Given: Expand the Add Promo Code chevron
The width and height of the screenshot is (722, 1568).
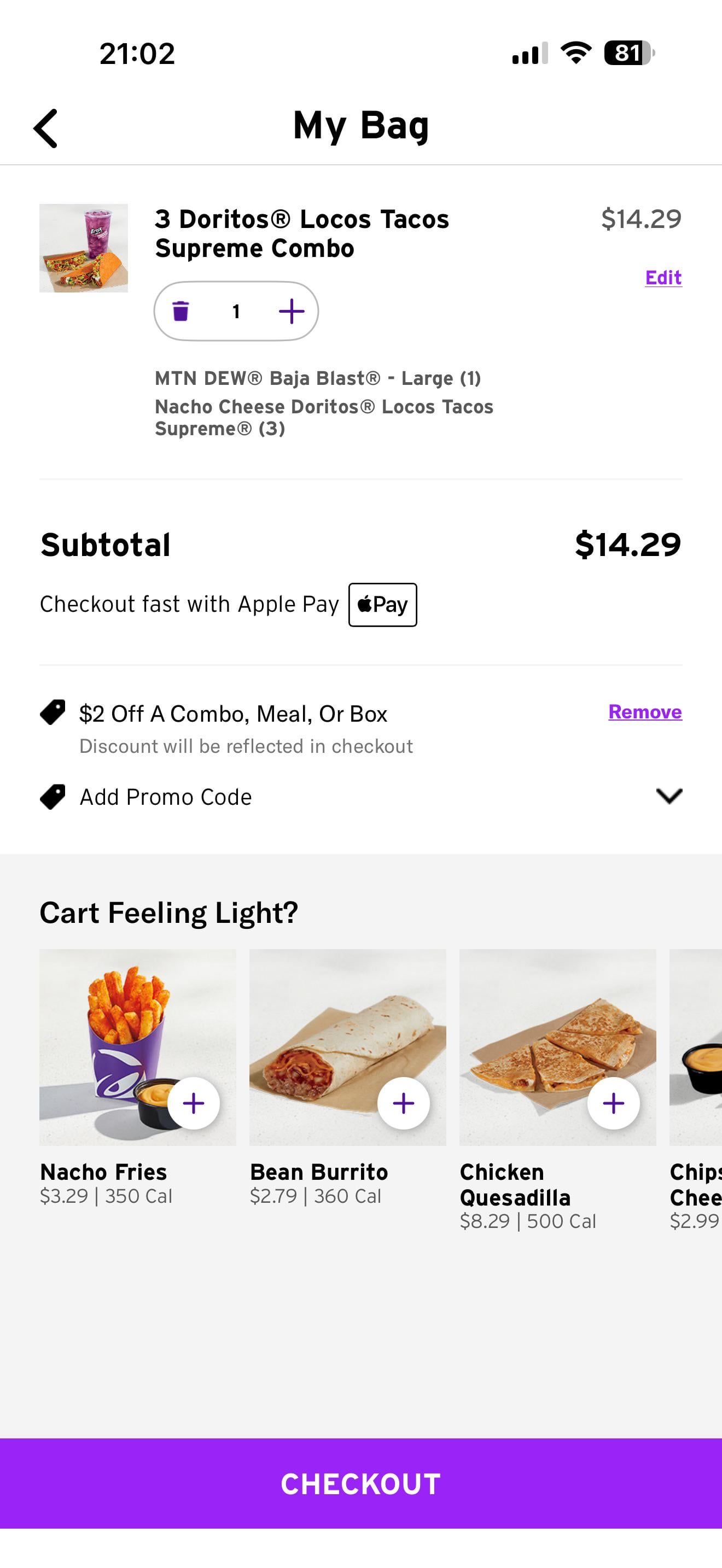Looking at the screenshot, I should pyautogui.click(x=669, y=795).
